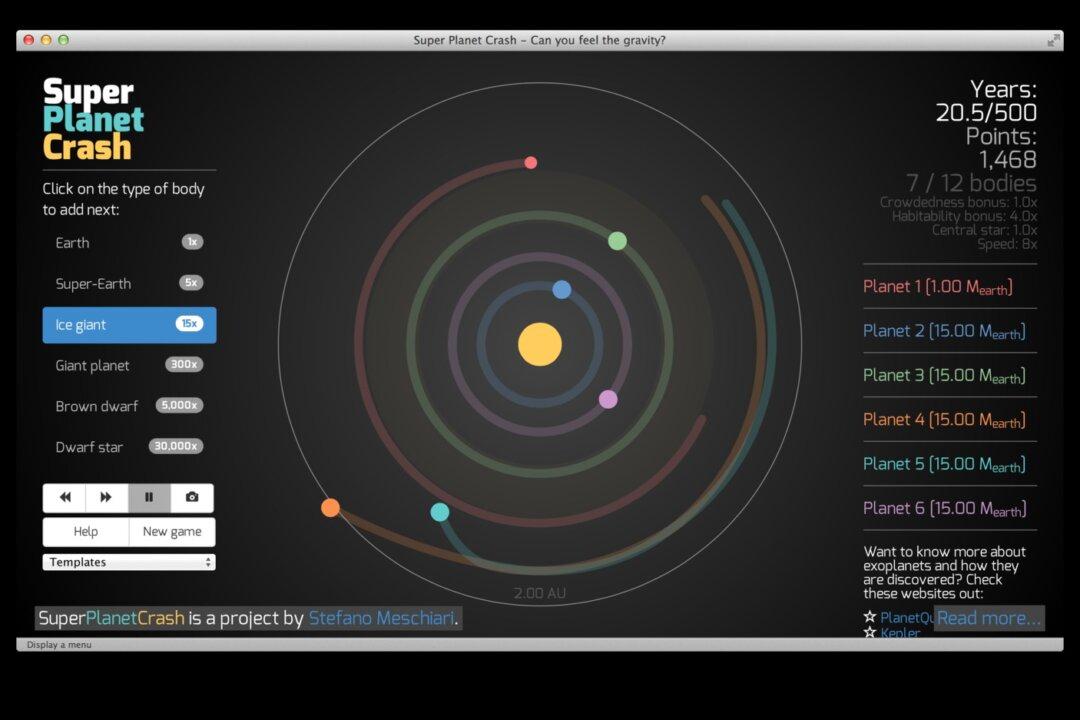Click the Ice giant 15x multiplier badge
1080x720 pixels.
188,324
